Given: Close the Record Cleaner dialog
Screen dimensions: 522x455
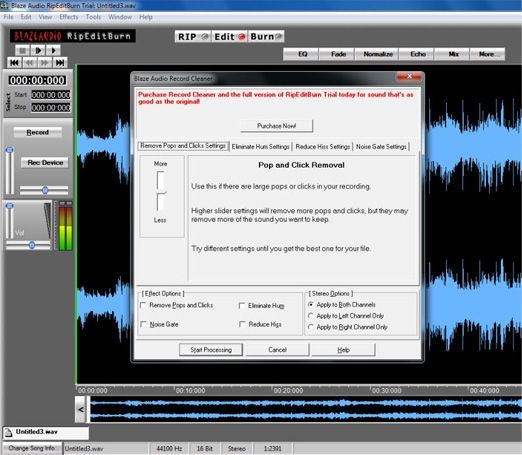Looking at the screenshot, I should [409, 77].
